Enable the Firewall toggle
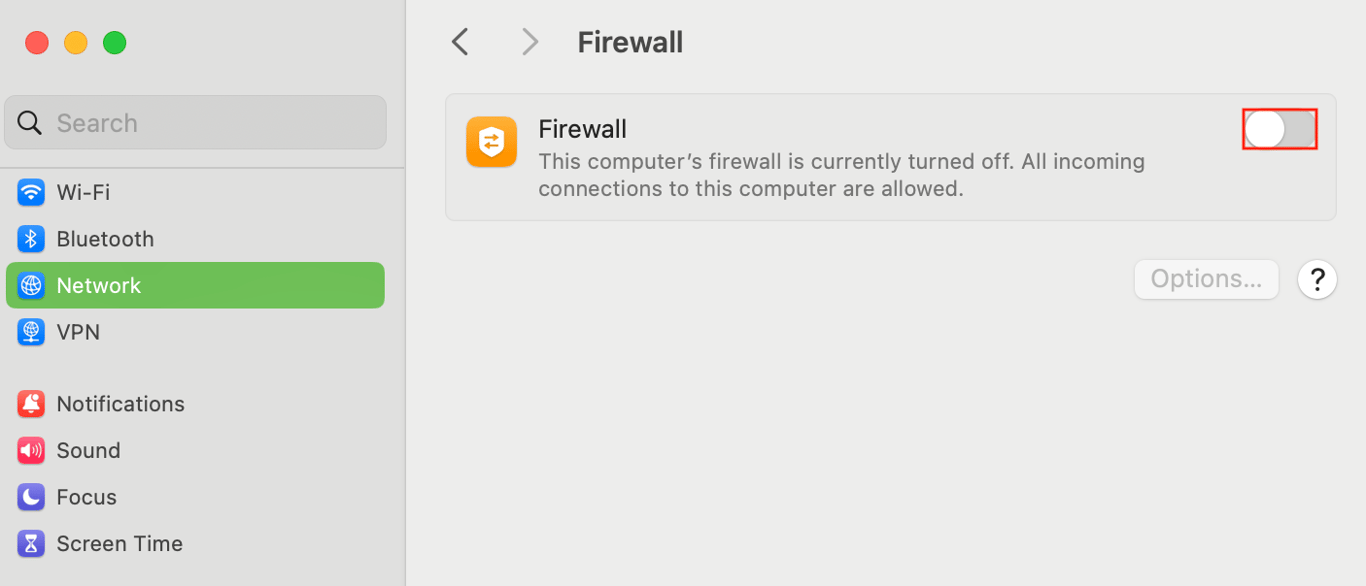The image size is (1366, 586). pos(1279,129)
